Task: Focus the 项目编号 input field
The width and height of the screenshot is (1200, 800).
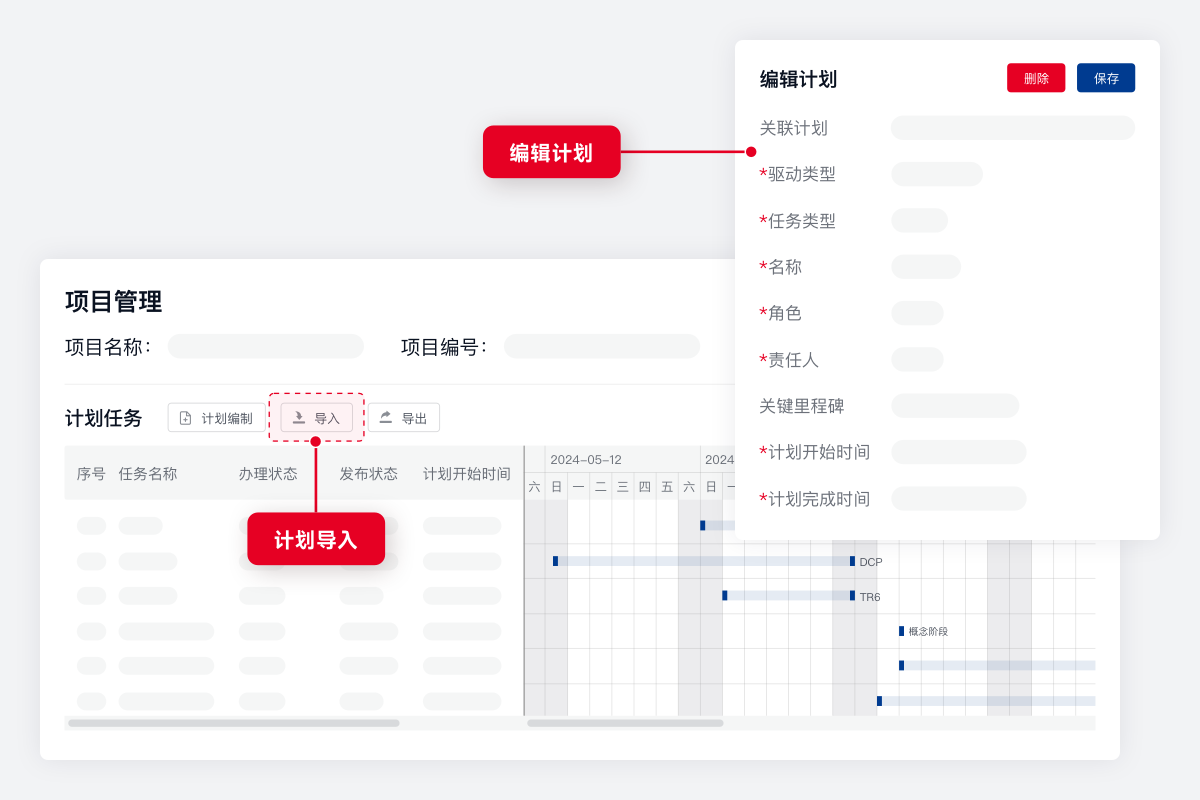Action: click(602, 346)
